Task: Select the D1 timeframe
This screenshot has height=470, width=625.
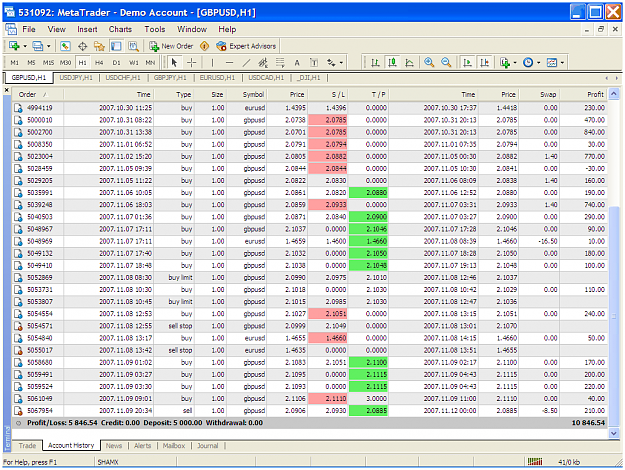Action: 116,63
